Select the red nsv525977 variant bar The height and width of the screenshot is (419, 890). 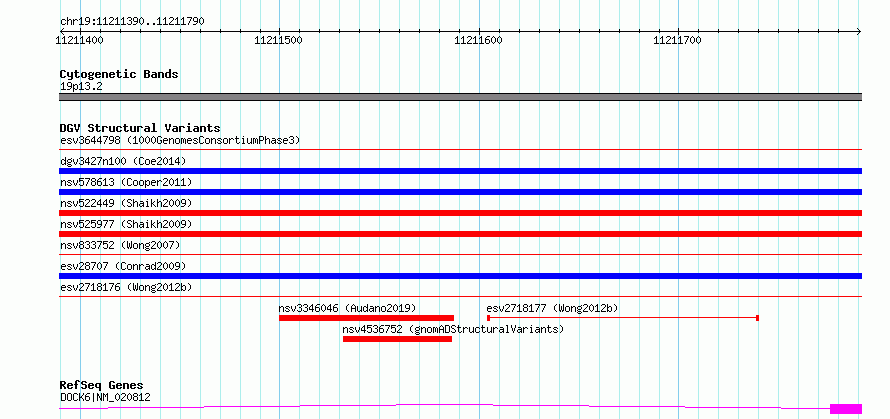460,234
